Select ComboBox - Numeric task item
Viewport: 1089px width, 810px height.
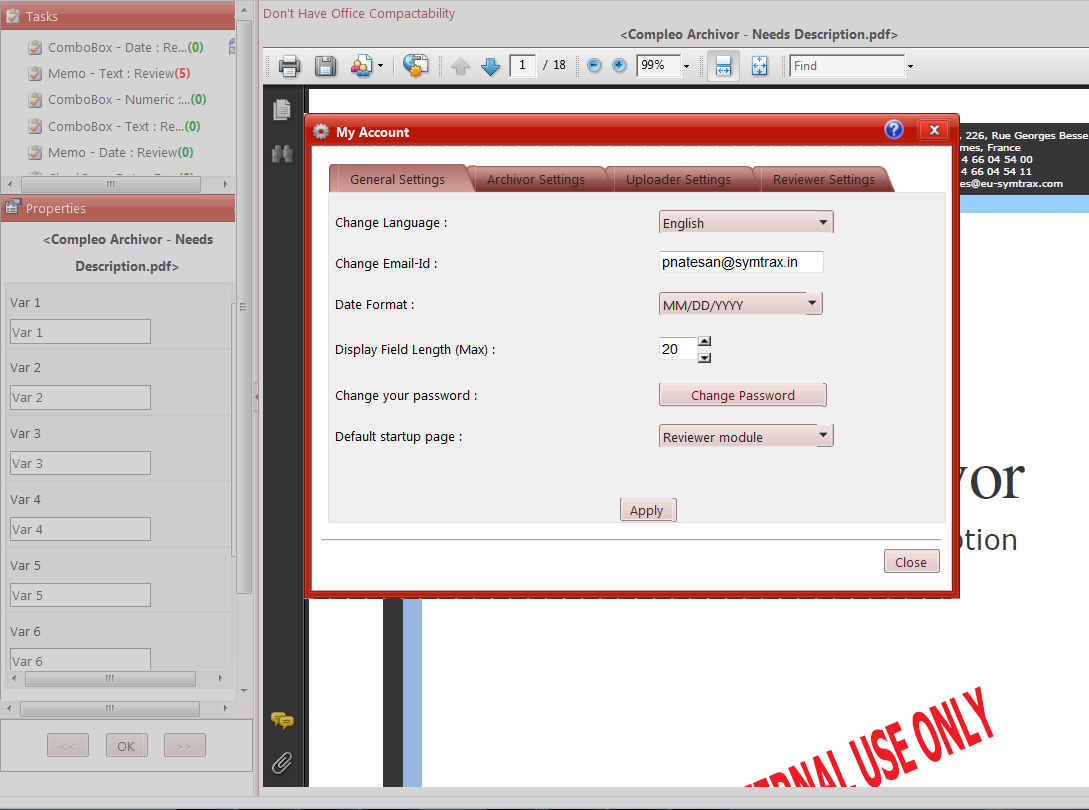117,99
